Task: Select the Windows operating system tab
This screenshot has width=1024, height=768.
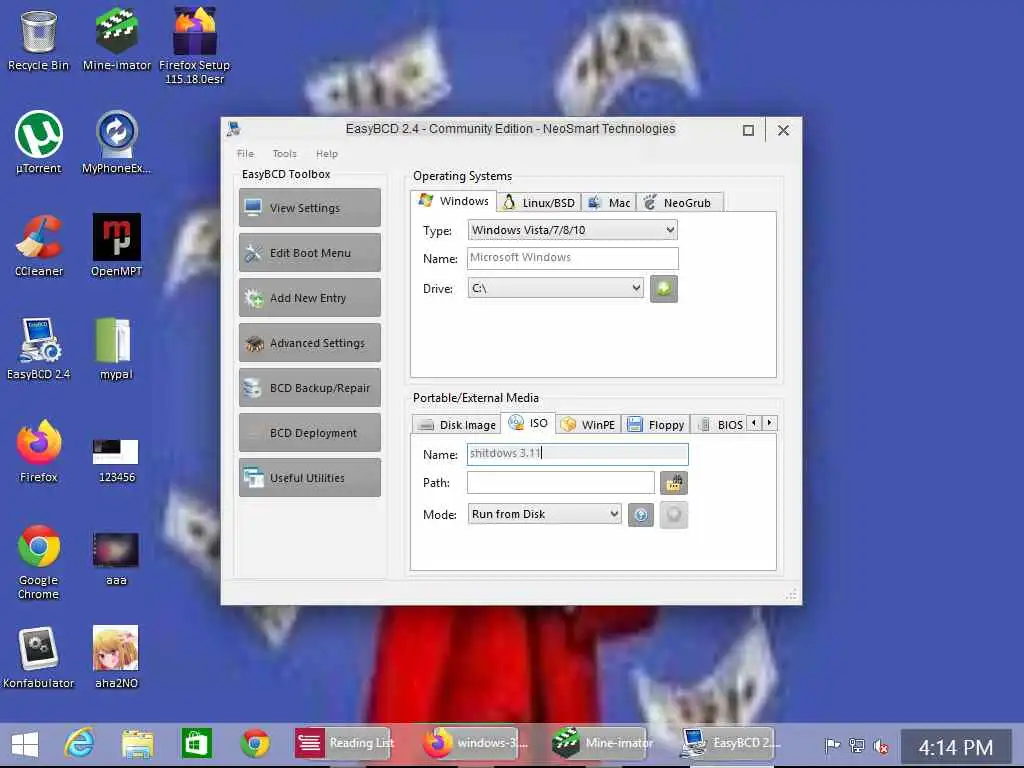Action: (x=454, y=200)
